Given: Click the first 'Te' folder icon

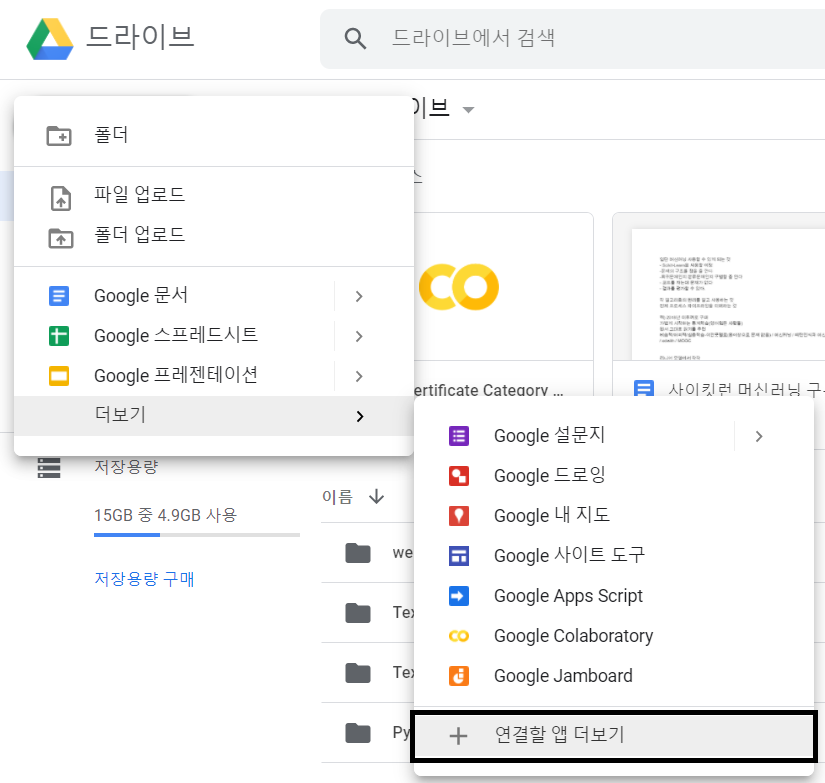Looking at the screenshot, I should point(358,613).
